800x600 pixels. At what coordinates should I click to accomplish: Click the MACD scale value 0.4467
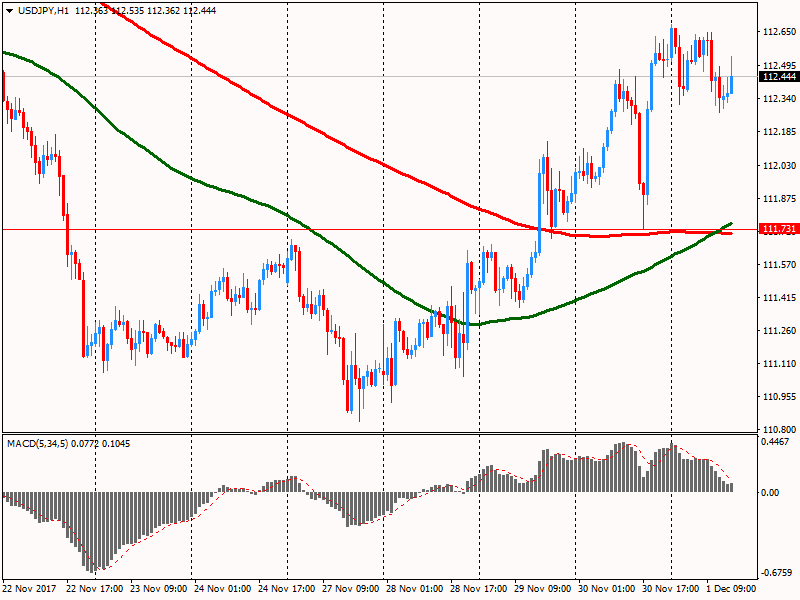[x=775, y=442]
